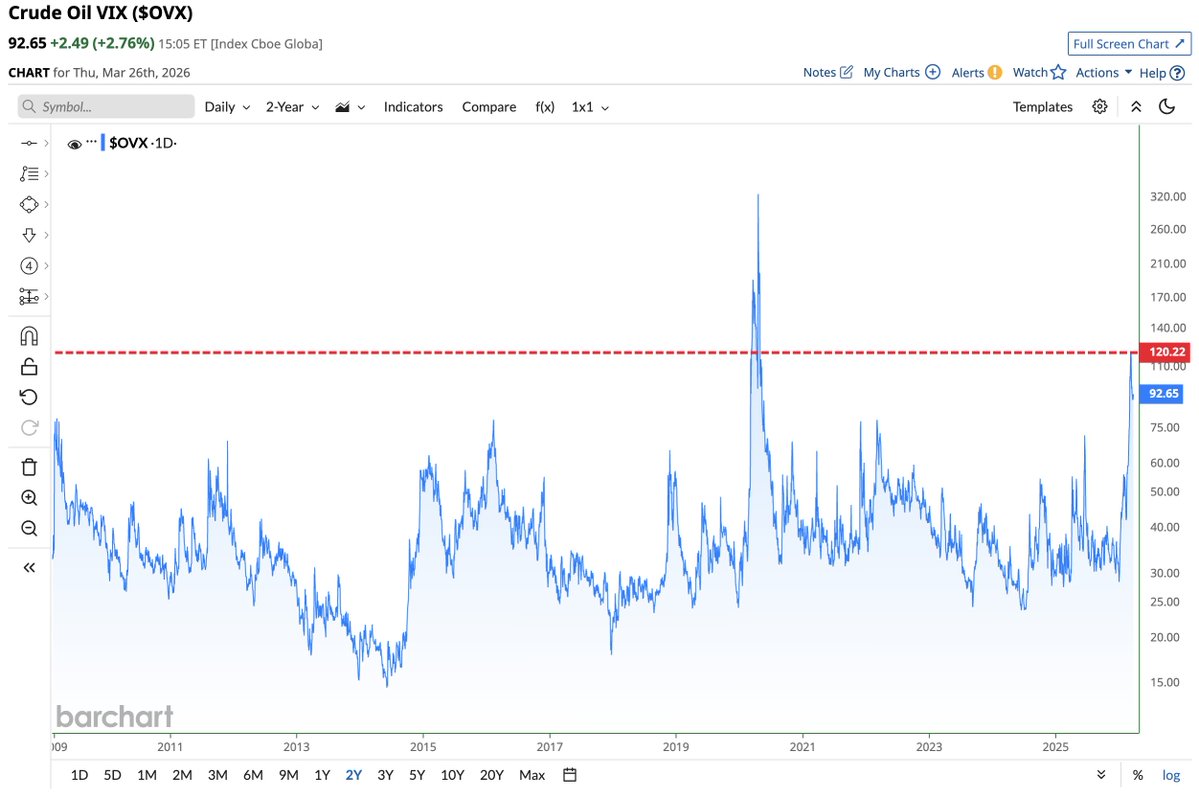Viewport: 1199px width, 798px height.
Task: Open the calendar date picker
Action: pyautogui.click(x=569, y=775)
